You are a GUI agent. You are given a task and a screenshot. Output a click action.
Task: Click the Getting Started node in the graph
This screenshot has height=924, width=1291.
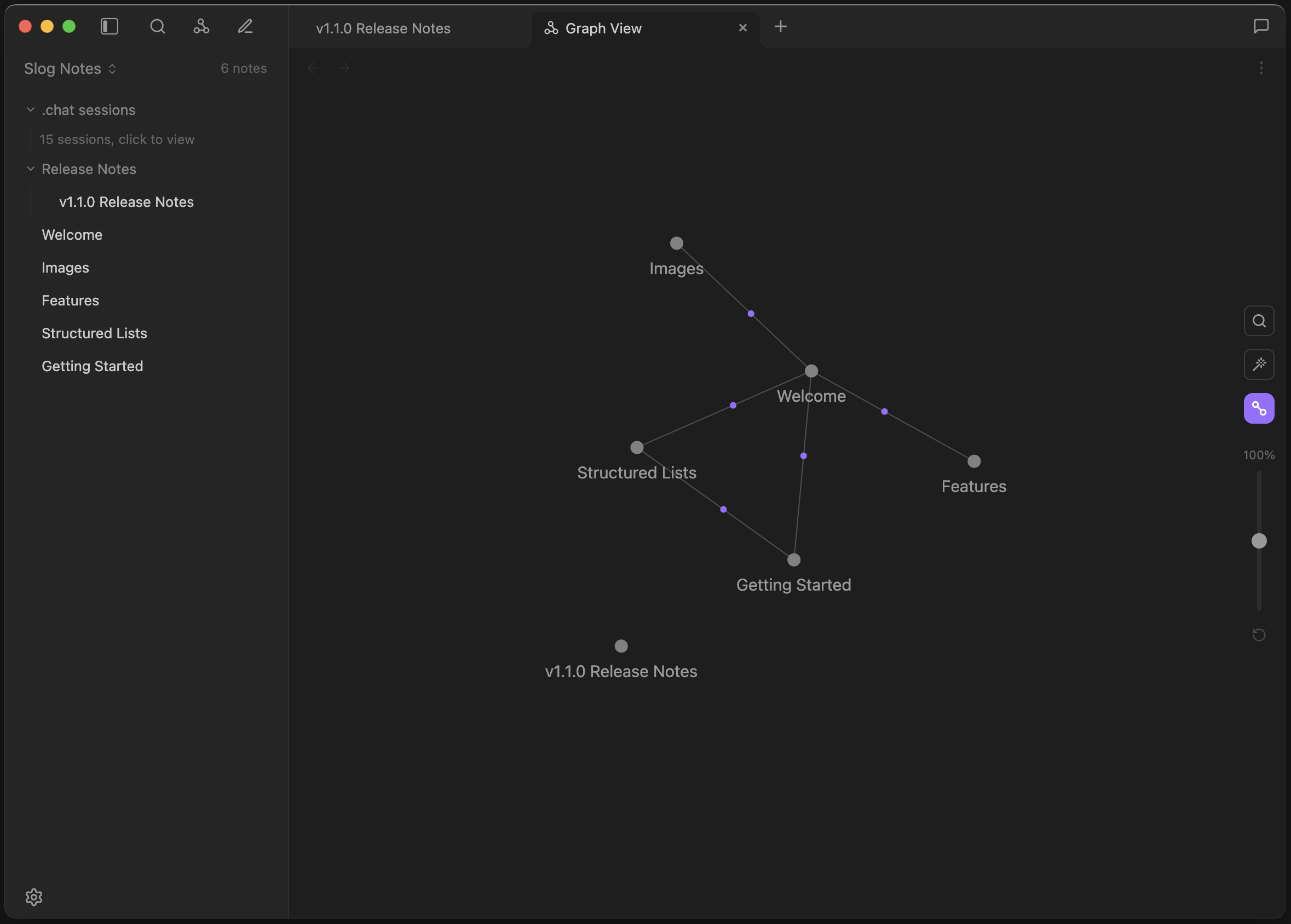coord(793,559)
